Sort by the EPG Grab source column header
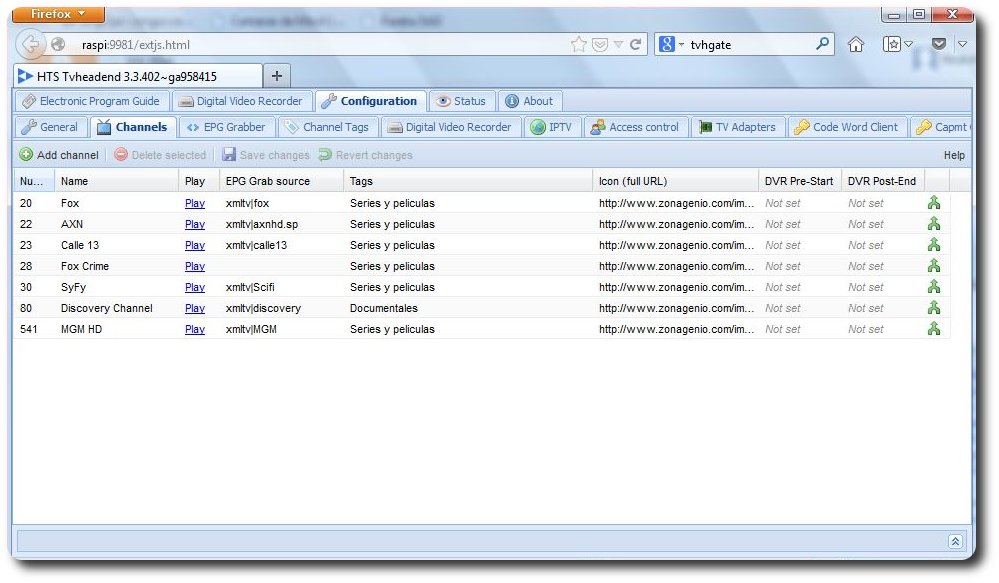 pyautogui.click(x=281, y=181)
